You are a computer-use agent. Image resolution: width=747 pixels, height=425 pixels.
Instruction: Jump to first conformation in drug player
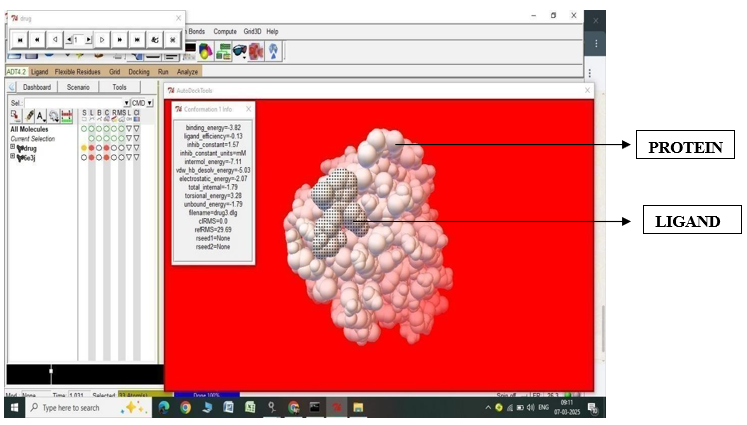[x=18, y=39]
